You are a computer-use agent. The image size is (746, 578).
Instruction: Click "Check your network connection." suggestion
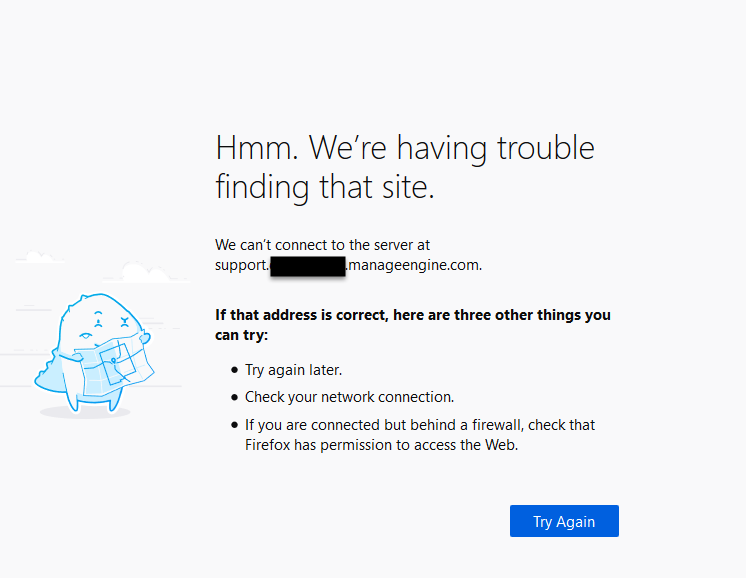point(350,397)
